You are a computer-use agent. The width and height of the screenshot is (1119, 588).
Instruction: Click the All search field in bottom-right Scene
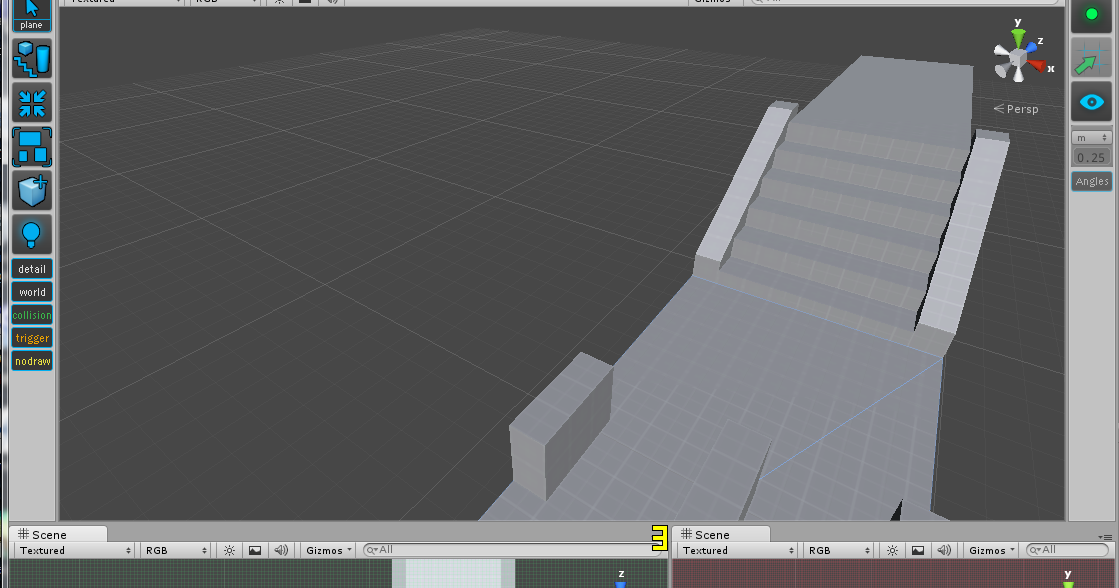pyautogui.click(x=1067, y=549)
